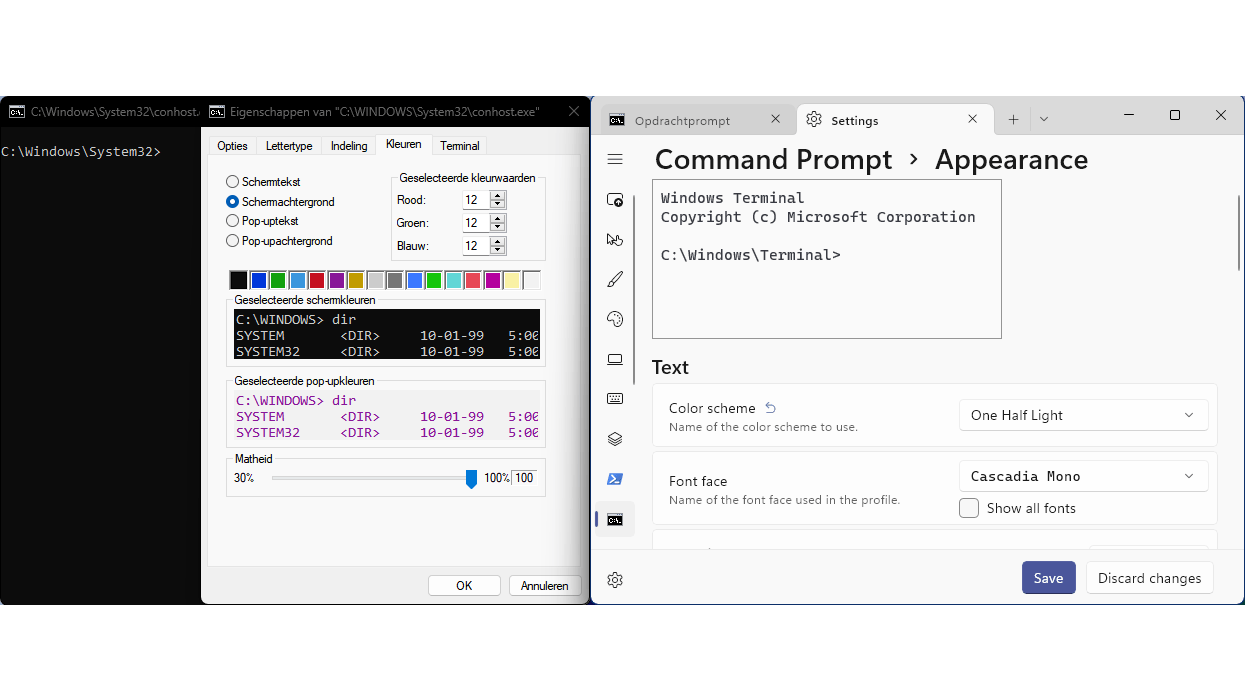Open Actions keyboard icon in sidebar
1245x700 pixels.
pos(615,399)
